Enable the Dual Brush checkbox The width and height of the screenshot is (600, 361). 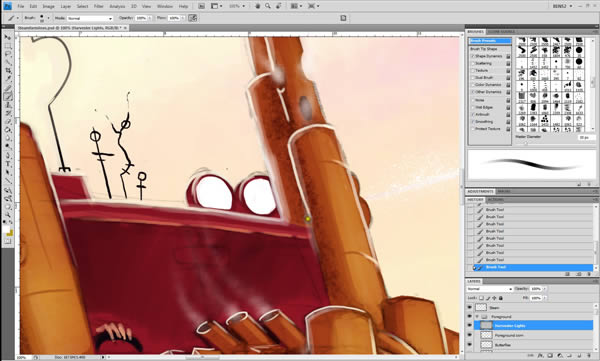pyautogui.click(x=473, y=78)
